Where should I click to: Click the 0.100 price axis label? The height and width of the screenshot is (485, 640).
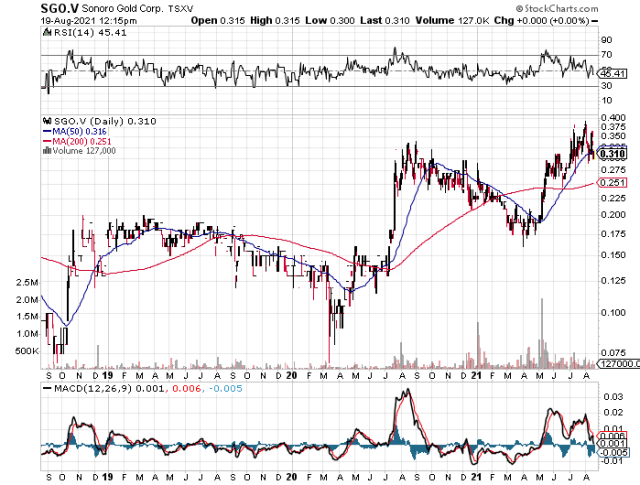pos(613,313)
